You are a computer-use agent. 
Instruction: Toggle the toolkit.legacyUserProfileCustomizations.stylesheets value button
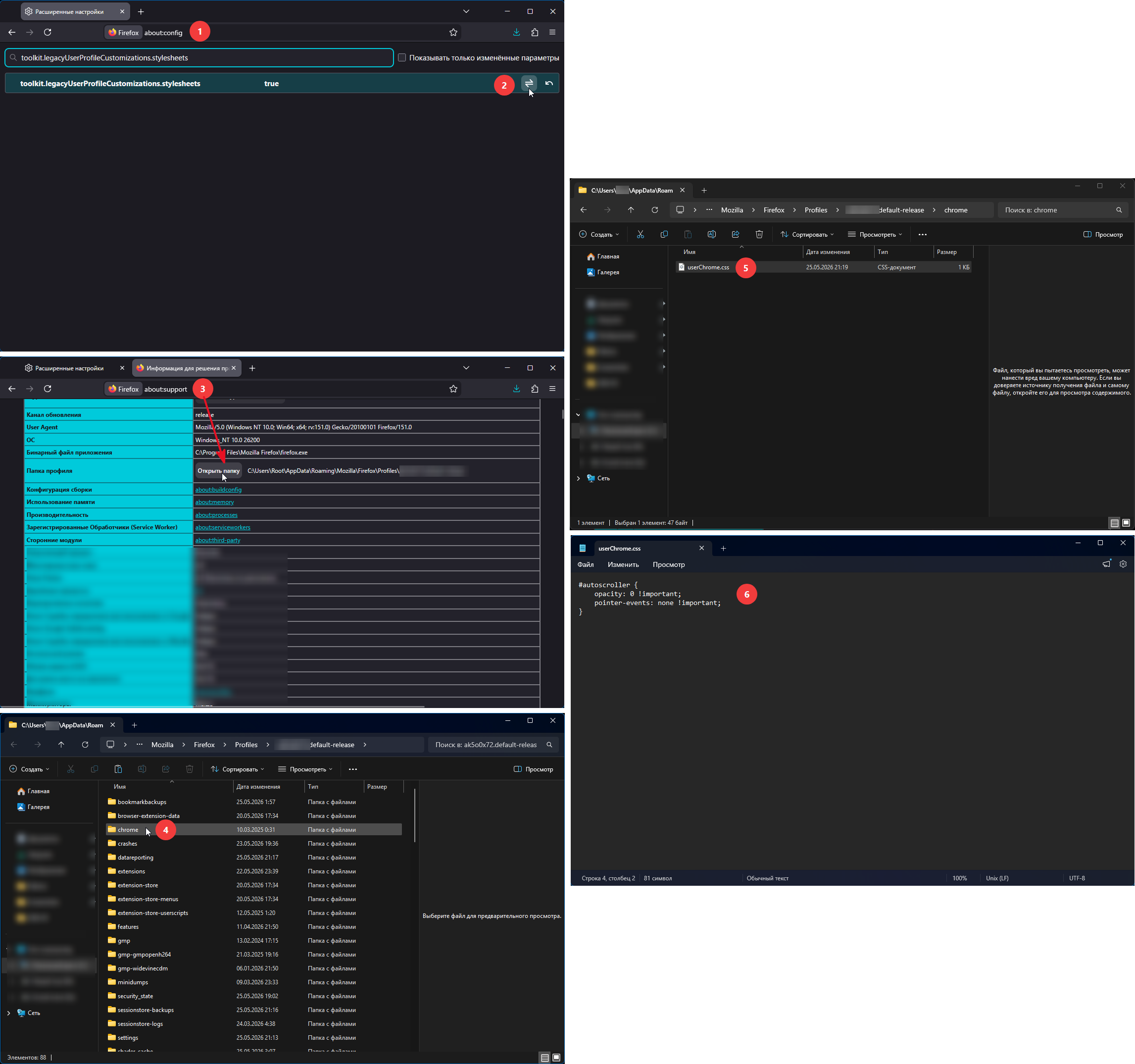pos(529,83)
